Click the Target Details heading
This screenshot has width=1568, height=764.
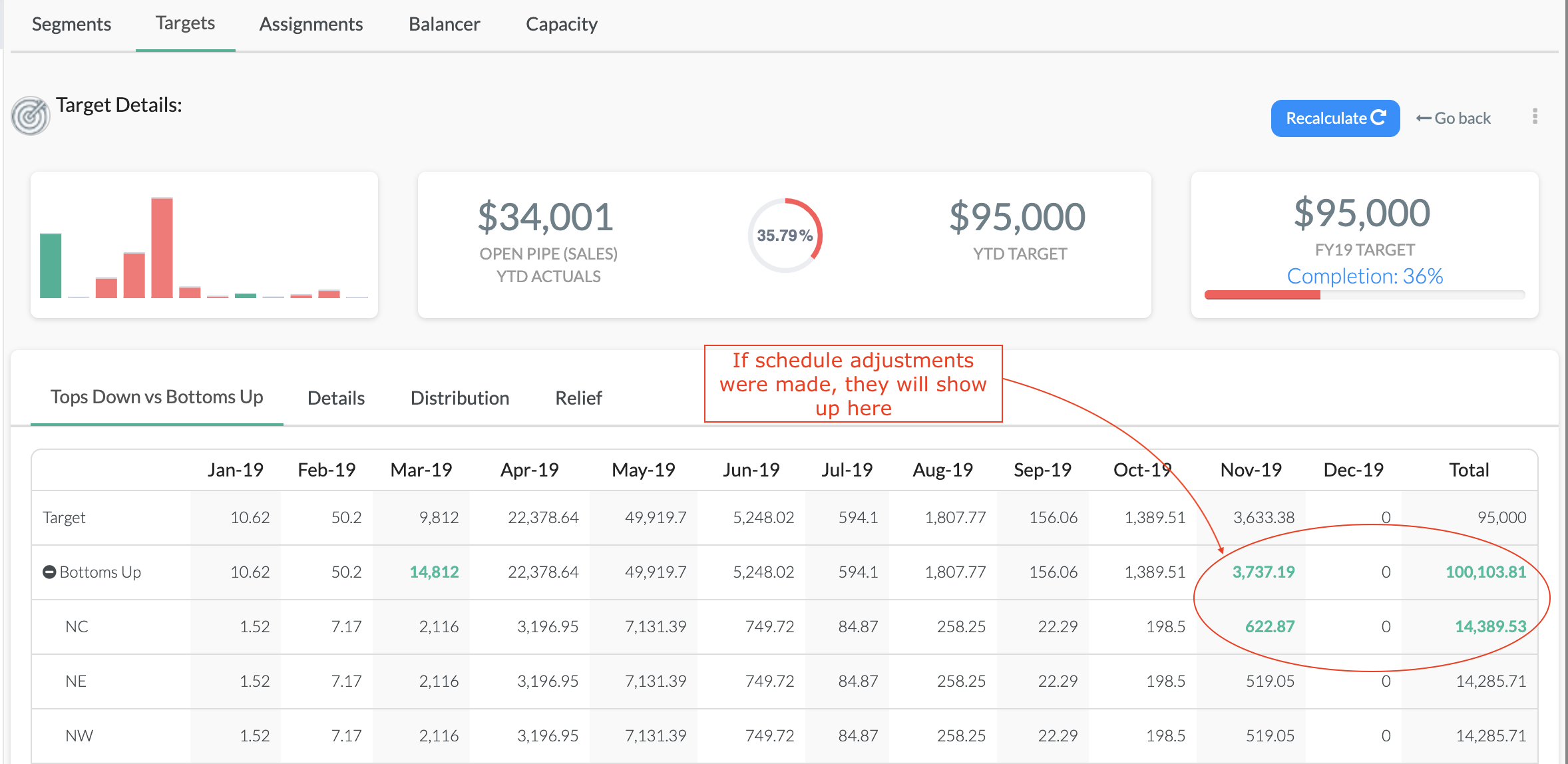coord(119,105)
